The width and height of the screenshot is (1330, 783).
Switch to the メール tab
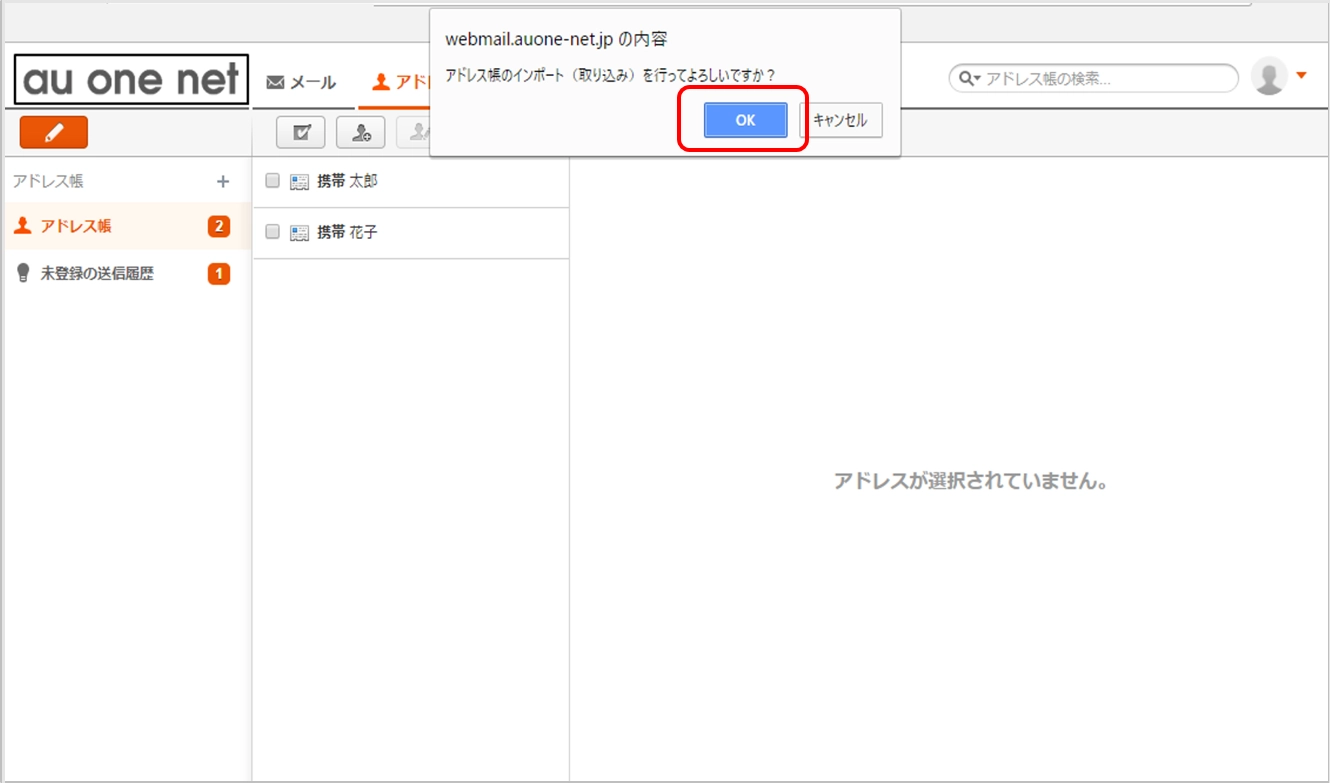click(x=302, y=83)
